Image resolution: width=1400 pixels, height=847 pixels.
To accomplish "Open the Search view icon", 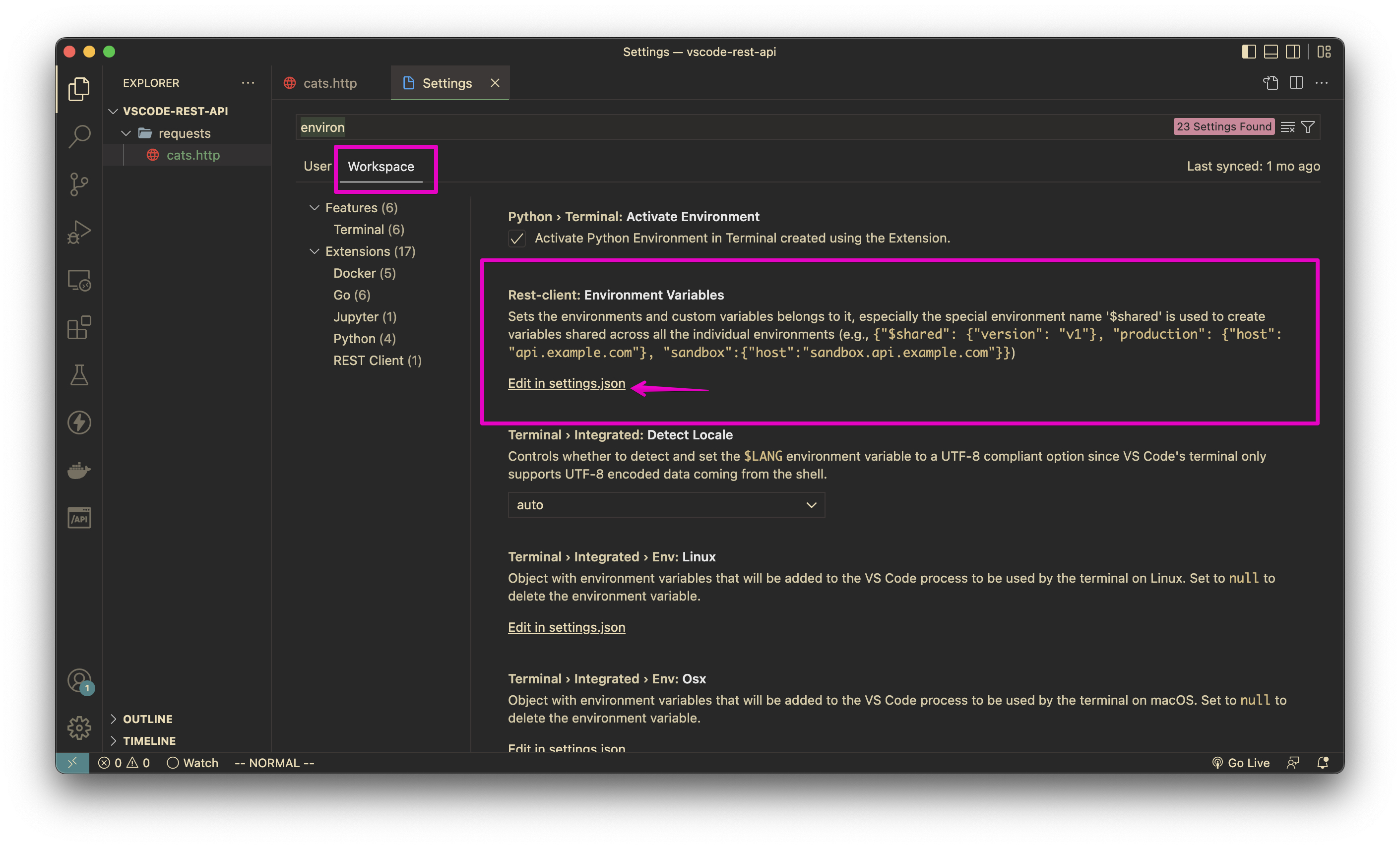I will pos(79,136).
